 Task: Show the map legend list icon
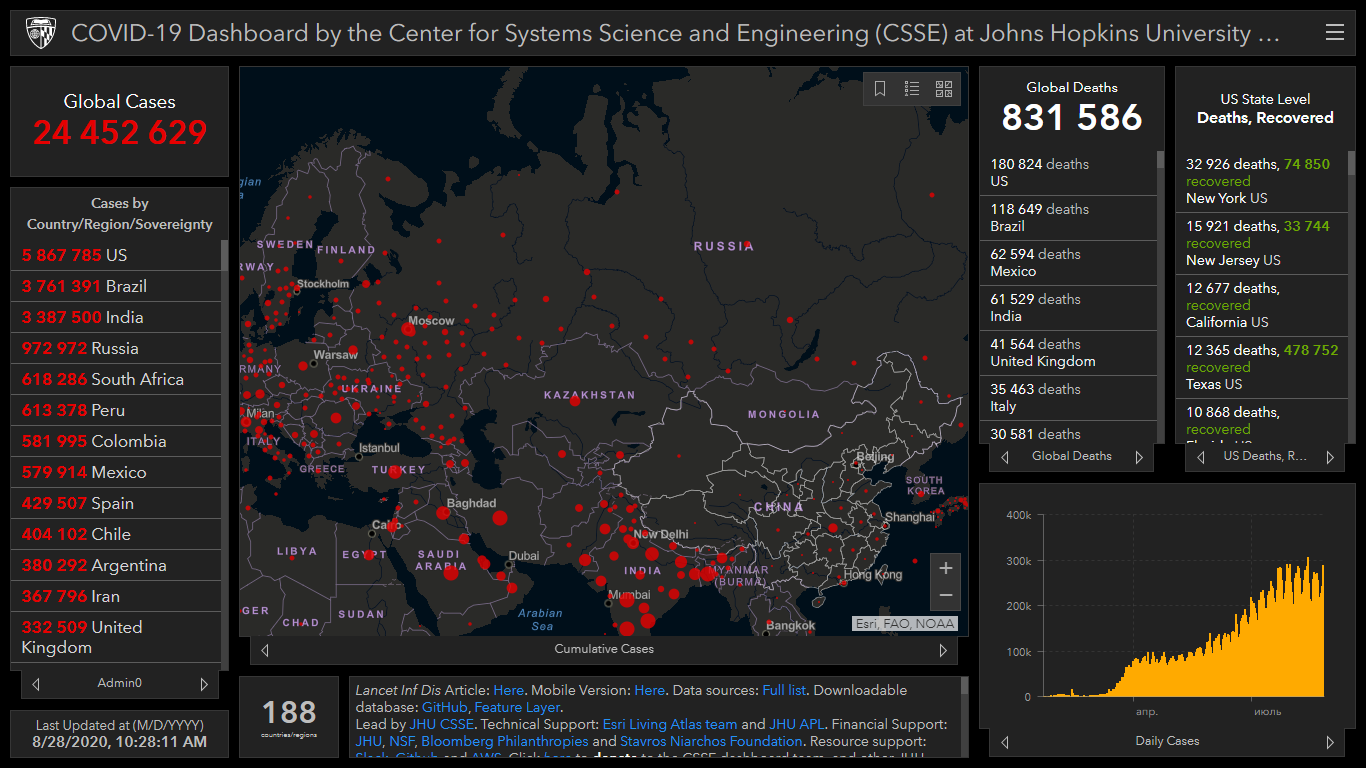pyautogui.click(x=912, y=89)
